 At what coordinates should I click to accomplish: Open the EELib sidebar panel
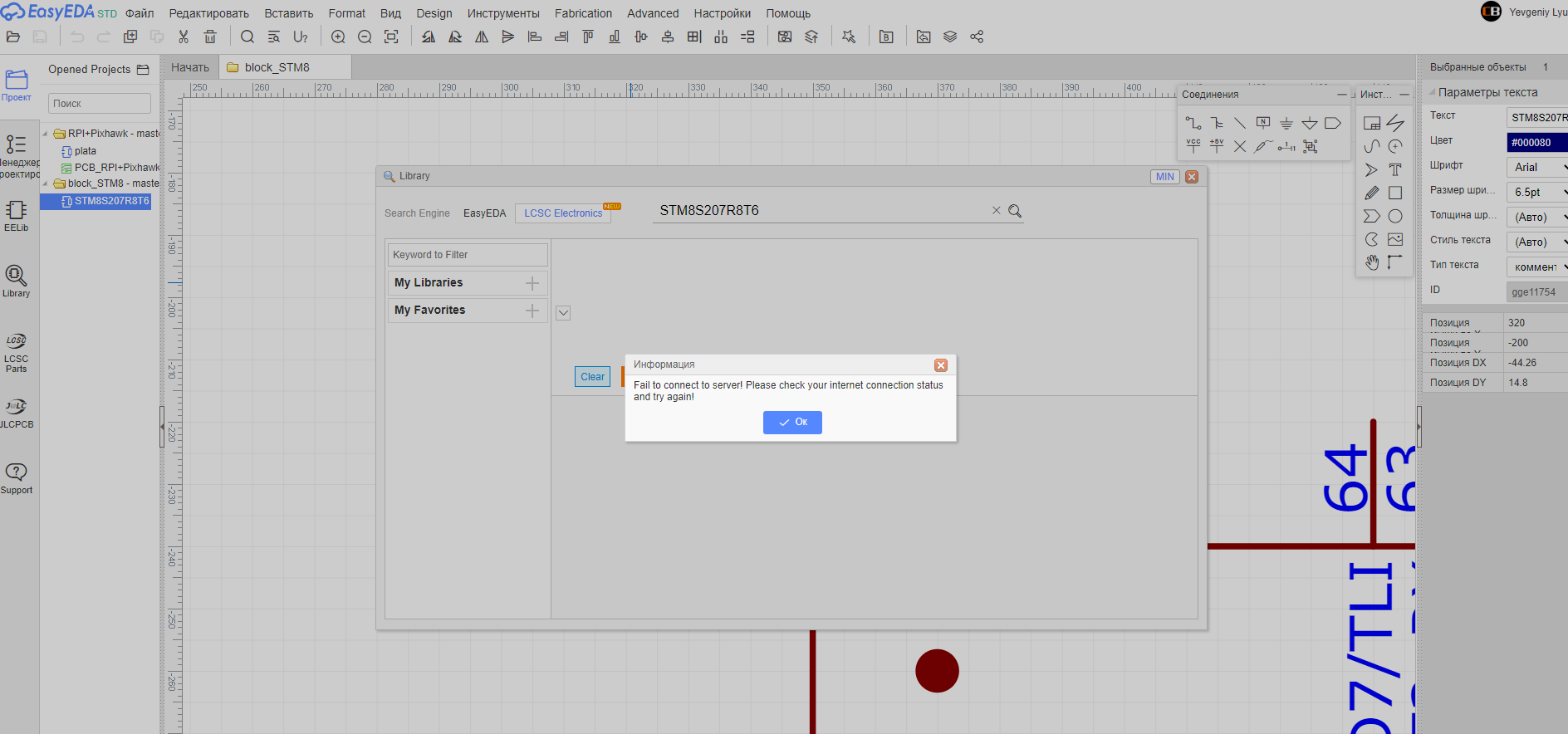tap(16, 215)
